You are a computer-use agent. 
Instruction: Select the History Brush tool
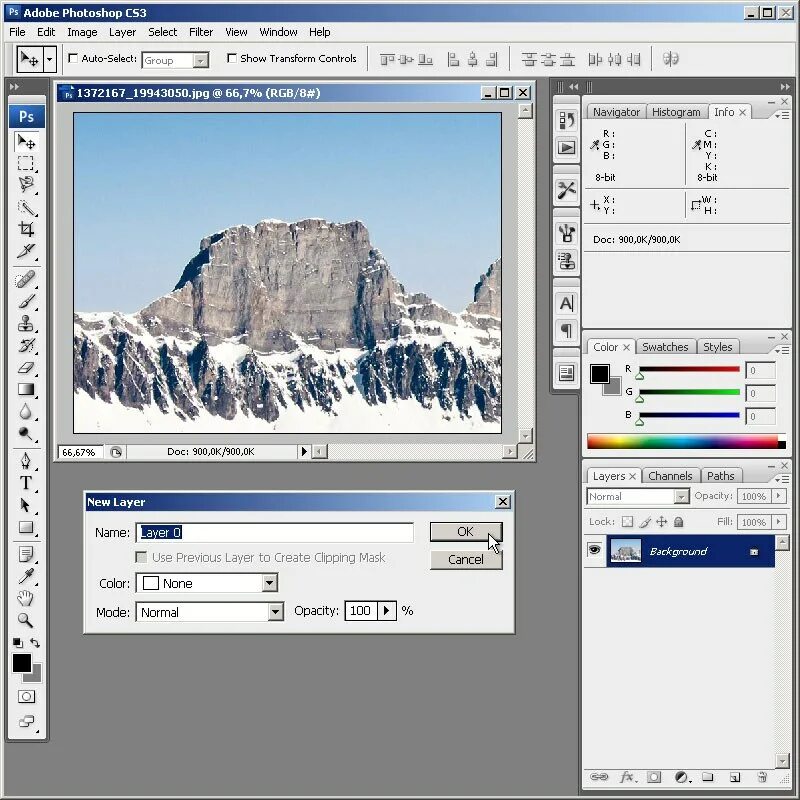(26, 345)
